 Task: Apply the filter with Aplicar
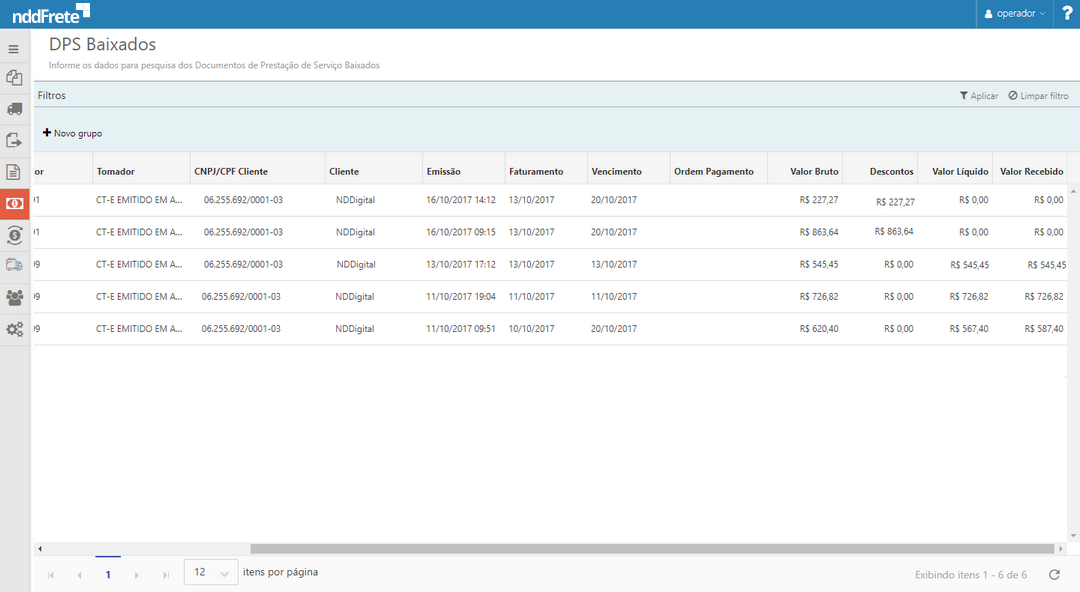[978, 96]
